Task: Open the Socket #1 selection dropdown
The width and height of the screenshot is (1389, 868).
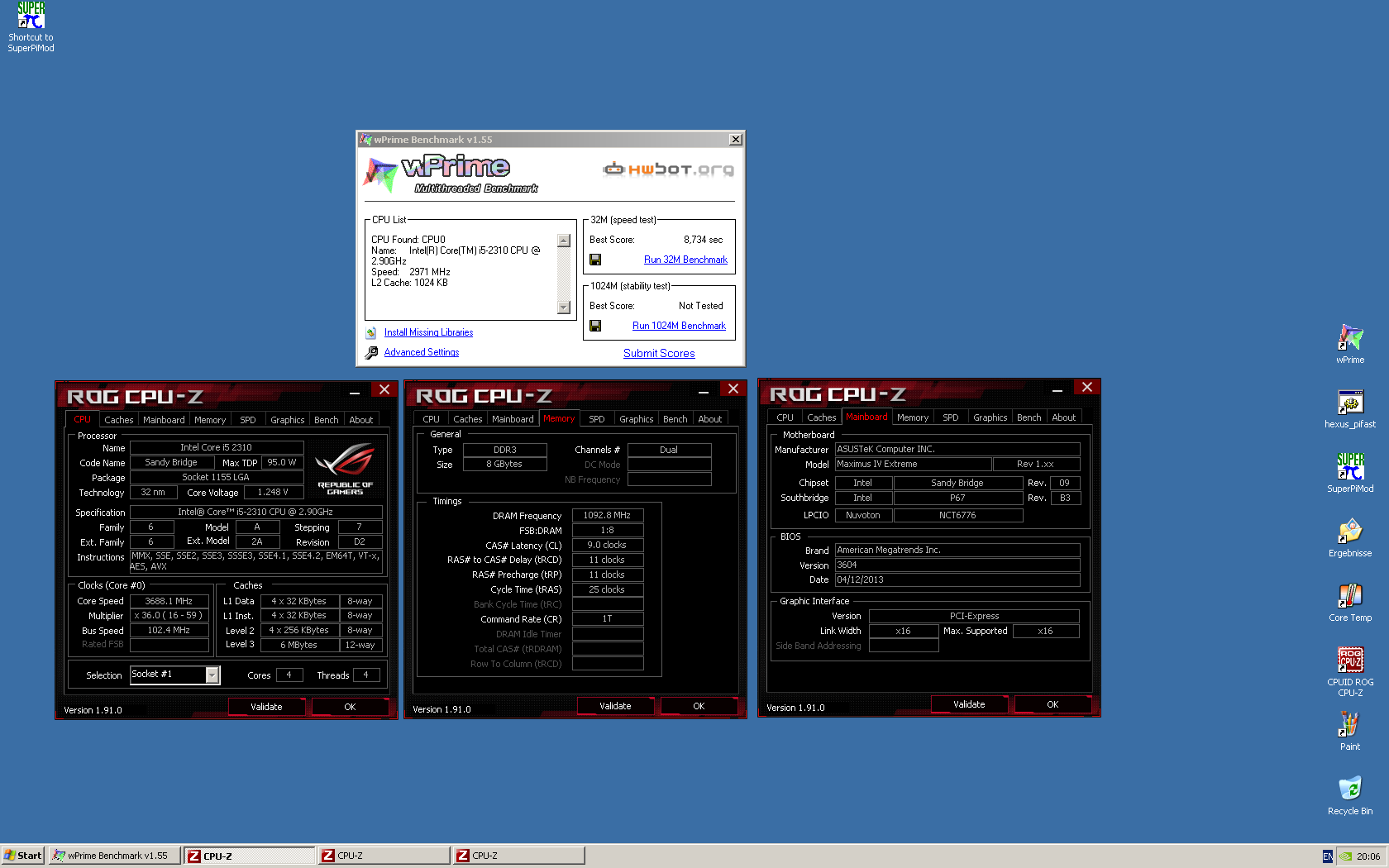Action: pos(212,675)
